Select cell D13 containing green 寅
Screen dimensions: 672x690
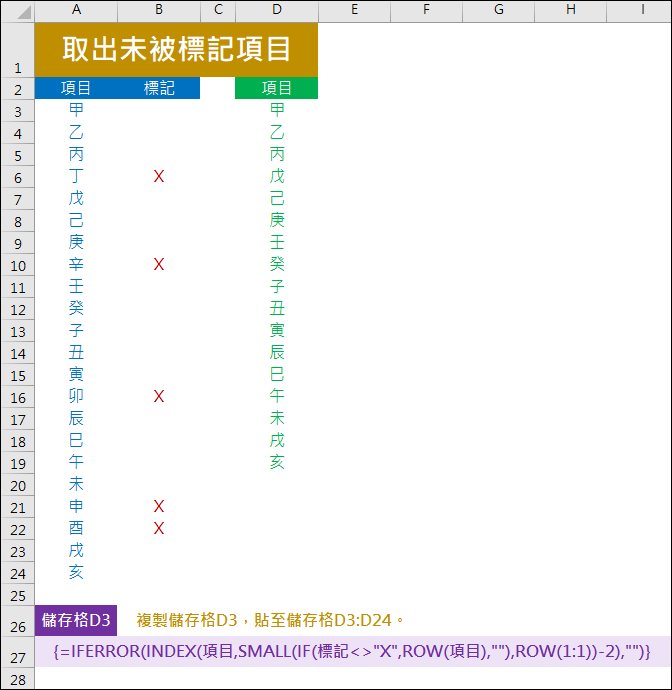[x=277, y=330]
